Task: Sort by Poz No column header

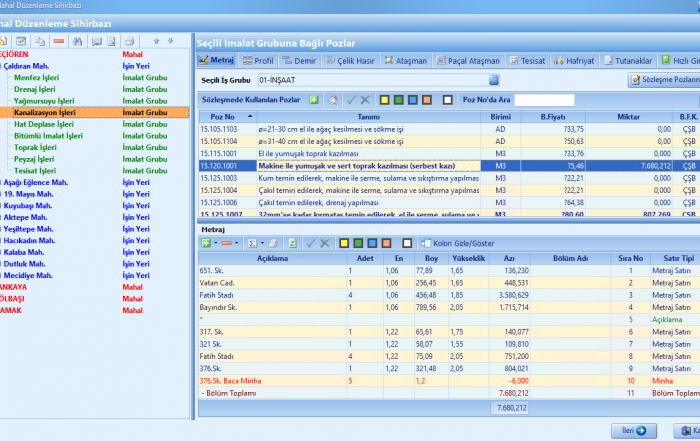Action: tap(222, 117)
